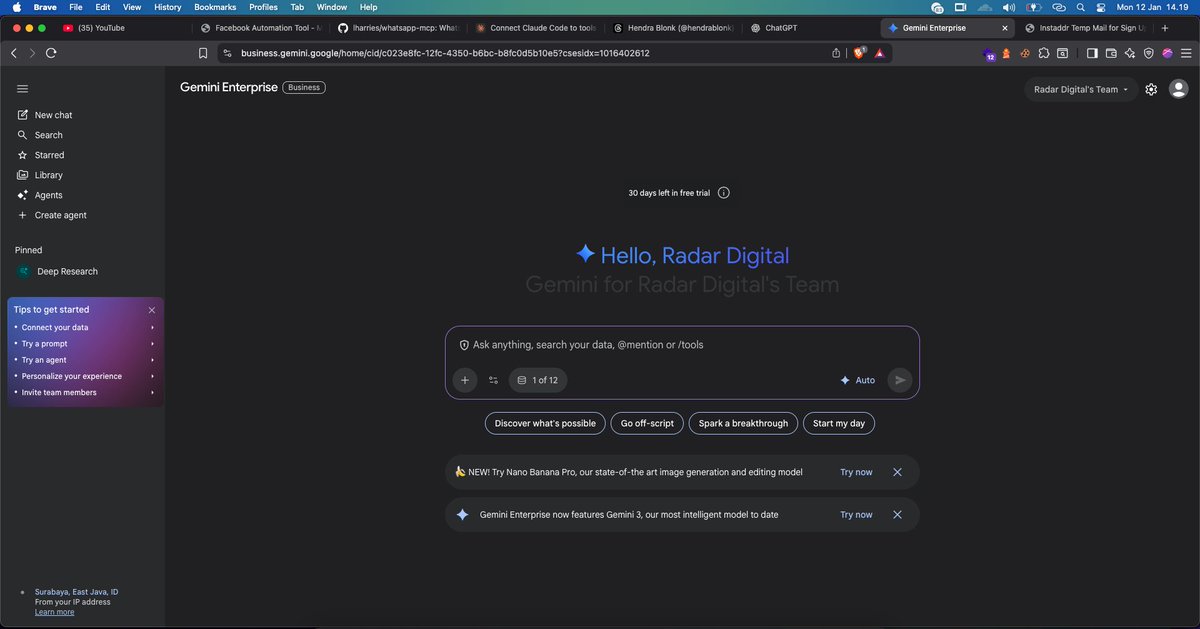Click free trial info icon

tap(724, 193)
